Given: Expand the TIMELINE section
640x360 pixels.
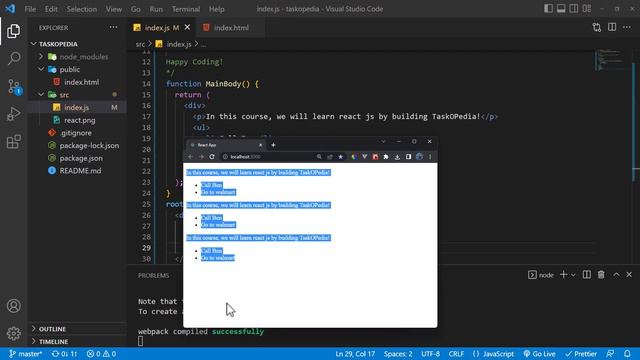Looking at the screenshot, I should tap(78, 341).
